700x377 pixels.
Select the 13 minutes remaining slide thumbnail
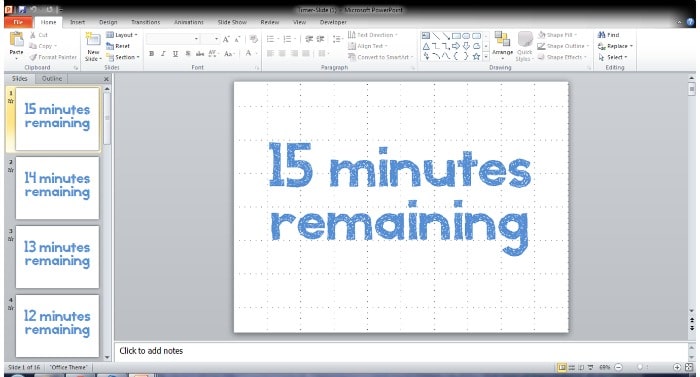click(x=57, y=257)
